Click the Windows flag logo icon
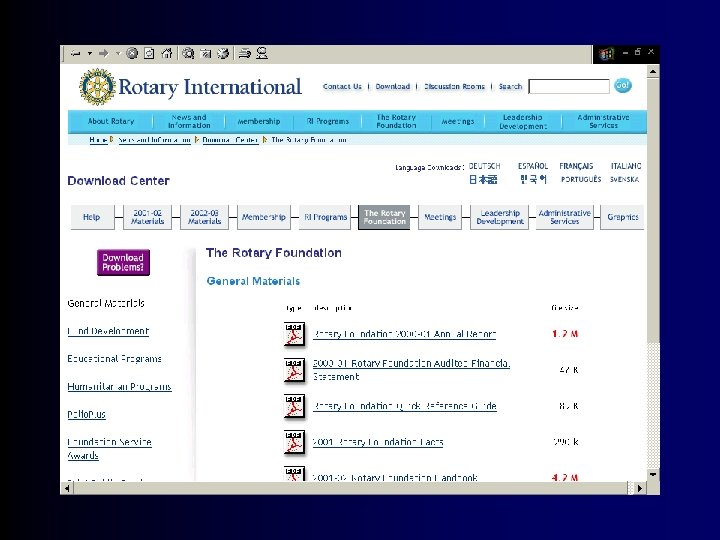Viewport: 720px width, 540px height. (x=607, y=54)
